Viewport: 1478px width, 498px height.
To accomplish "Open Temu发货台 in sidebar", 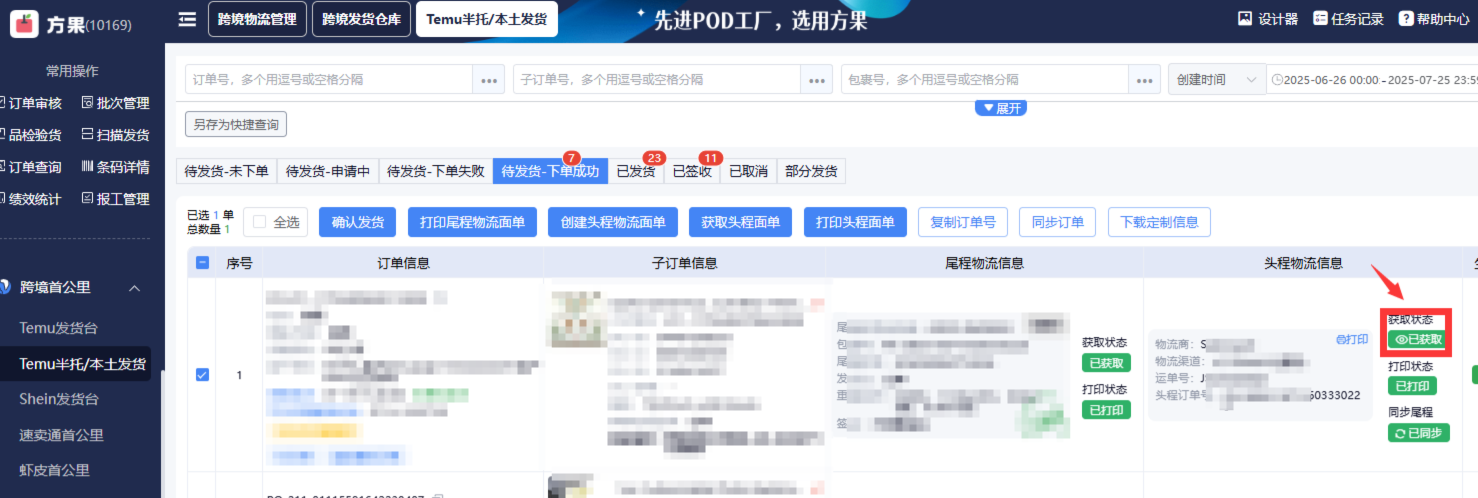I will 59,328.
